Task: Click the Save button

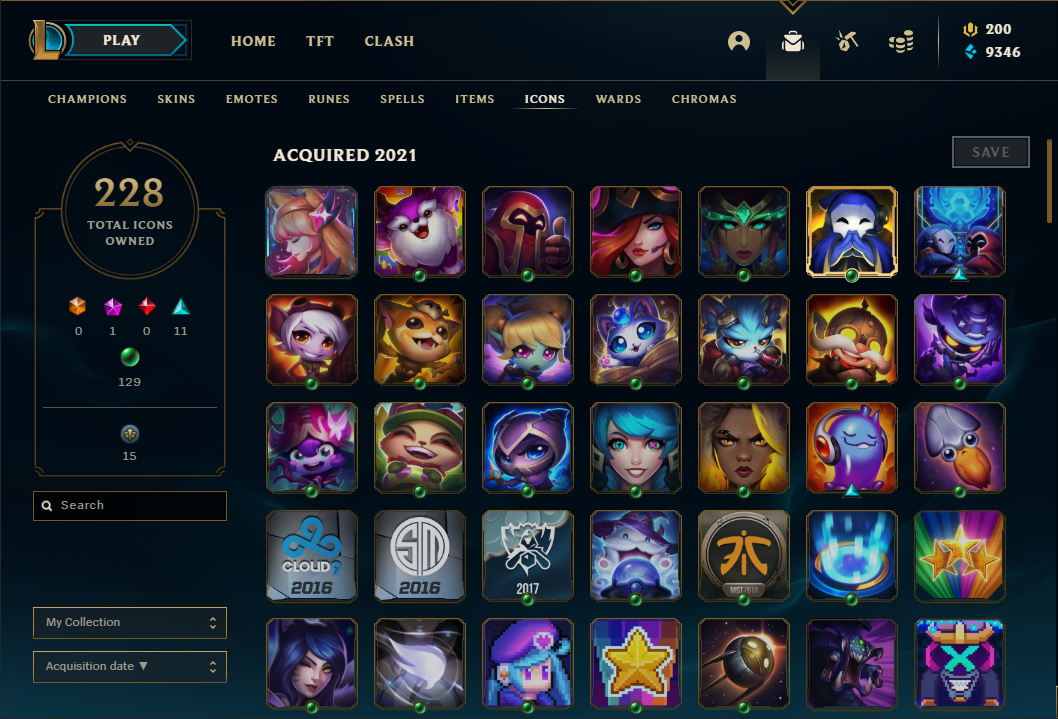Action: 991,152
